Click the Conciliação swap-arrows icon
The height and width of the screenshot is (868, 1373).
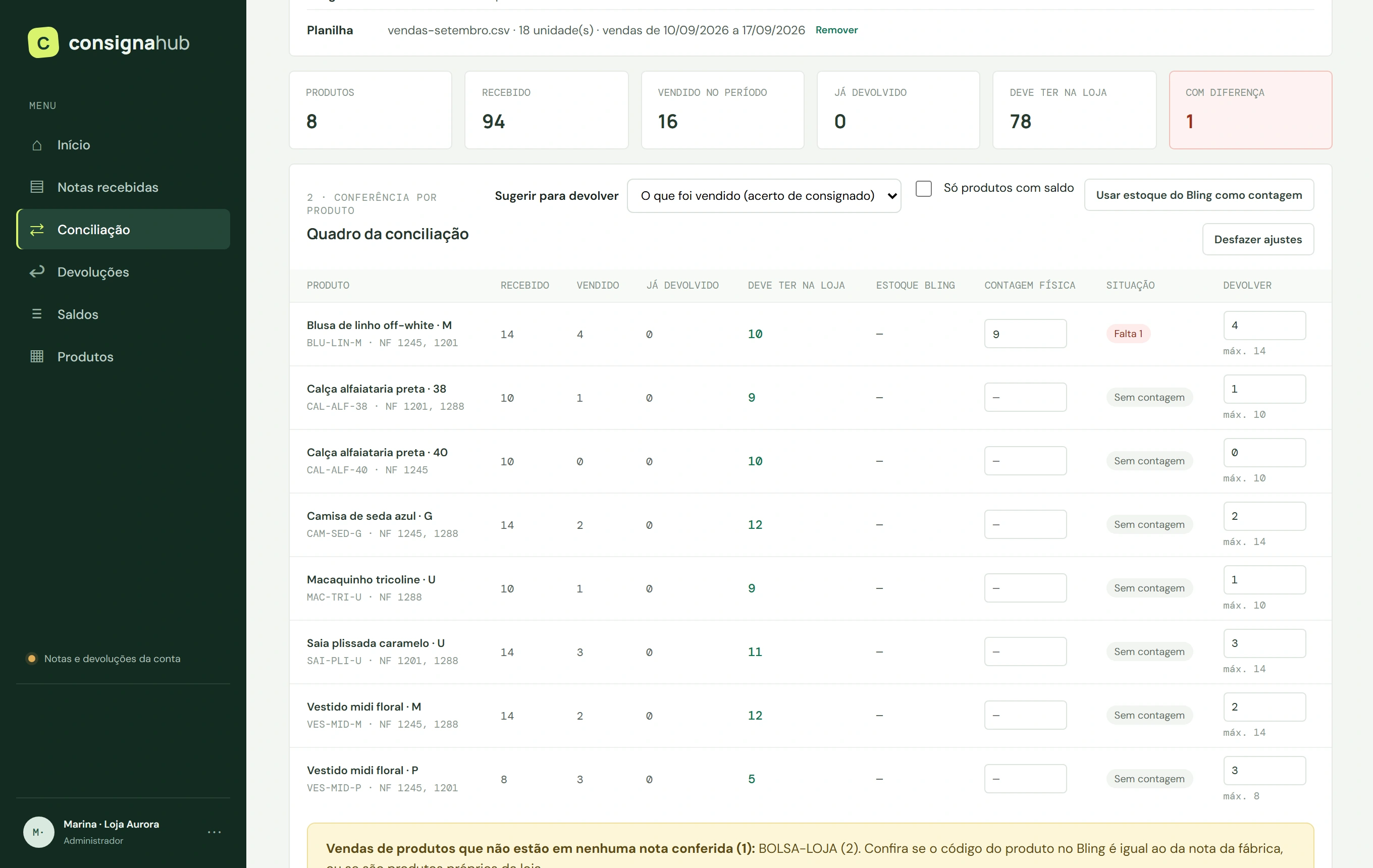coord(37,230)
